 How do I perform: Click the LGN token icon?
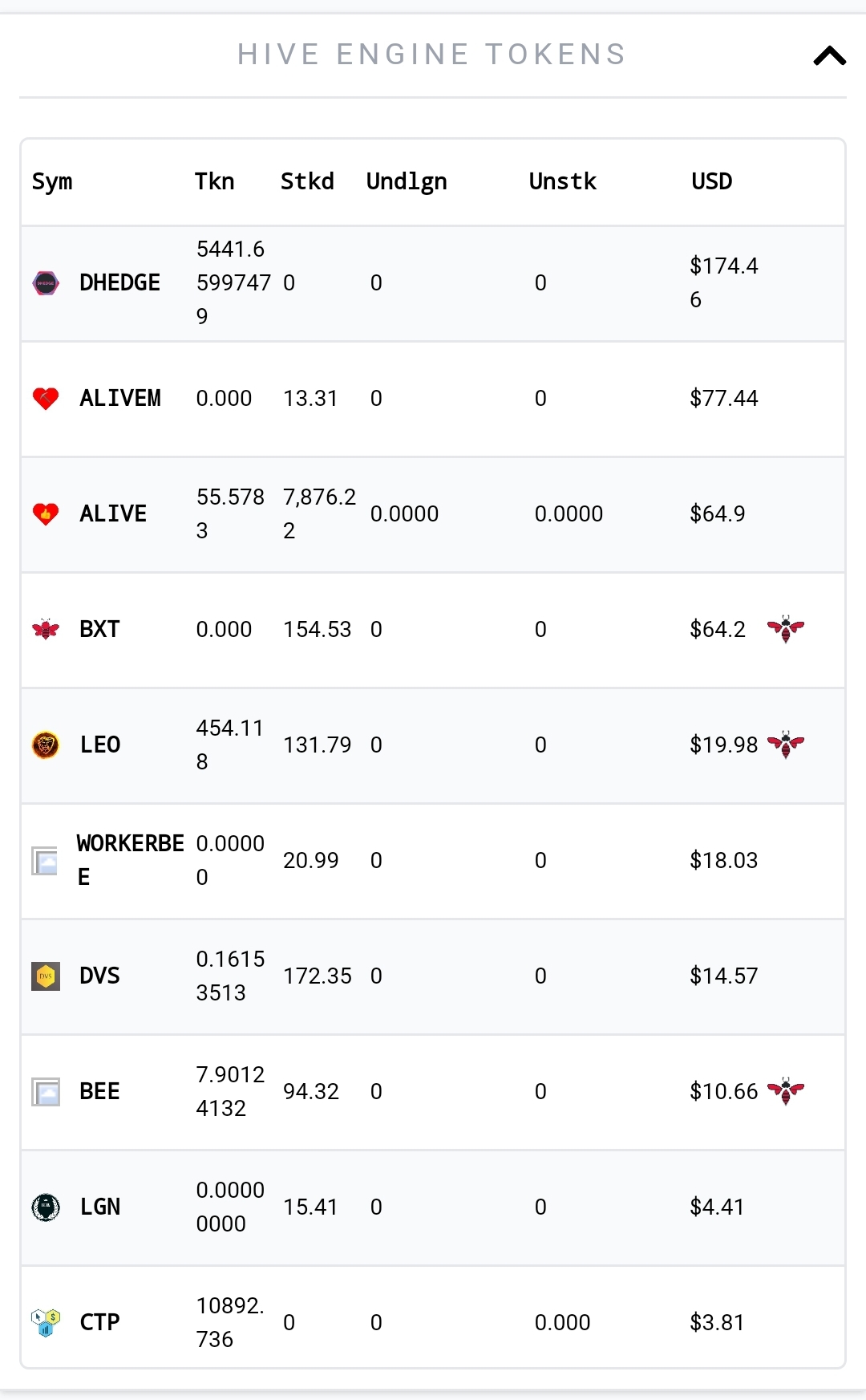(x=46, y=1207)
